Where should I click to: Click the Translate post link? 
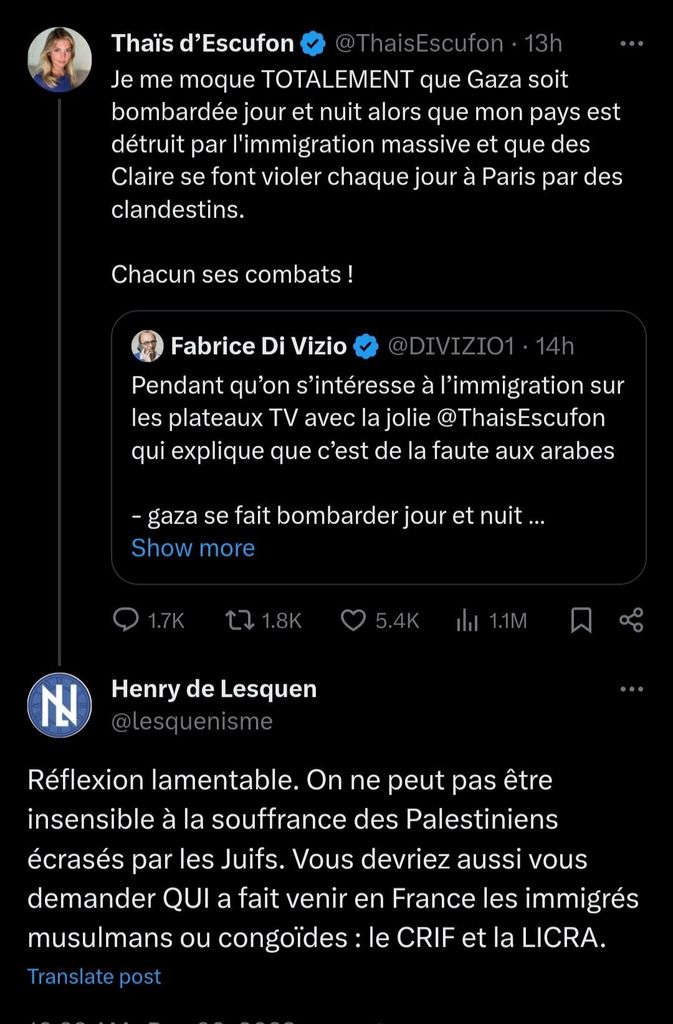[x=94, y=976]
